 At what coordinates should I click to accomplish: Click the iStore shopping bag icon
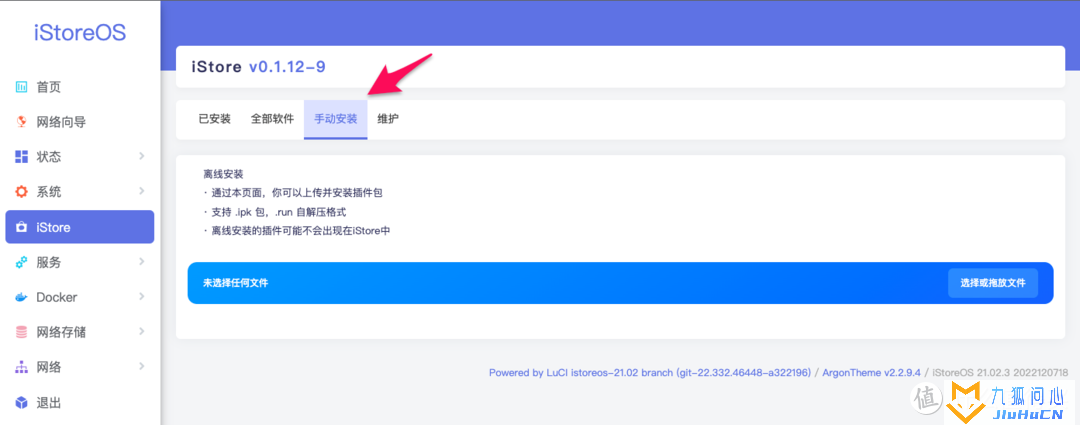[x=21, y=227]
